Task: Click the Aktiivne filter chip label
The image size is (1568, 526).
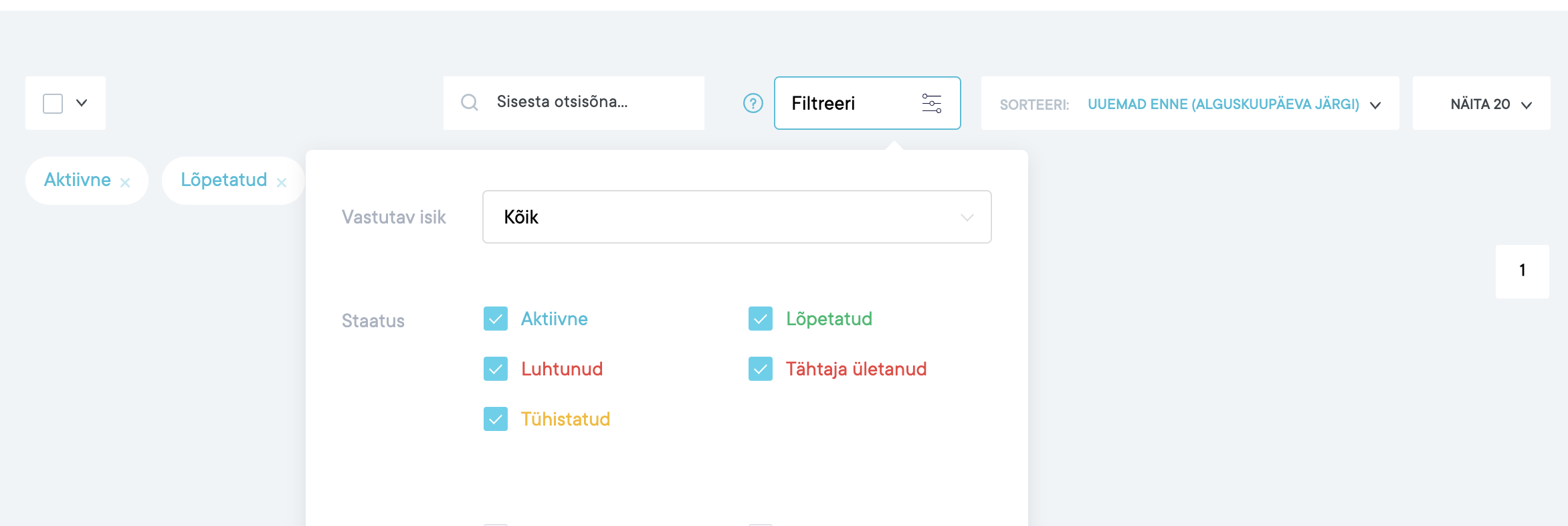Action: tap(78, 180)
